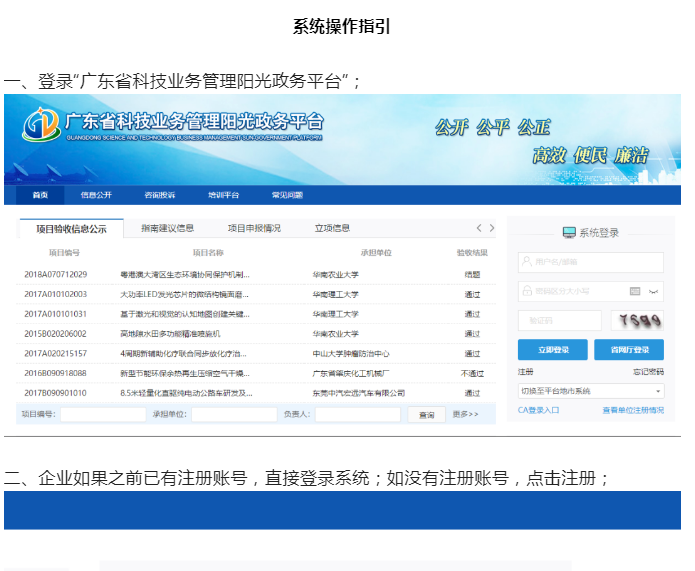Screen dimensions: 695x571
Task: Click the captcha image to refresh
Action: 637,320
